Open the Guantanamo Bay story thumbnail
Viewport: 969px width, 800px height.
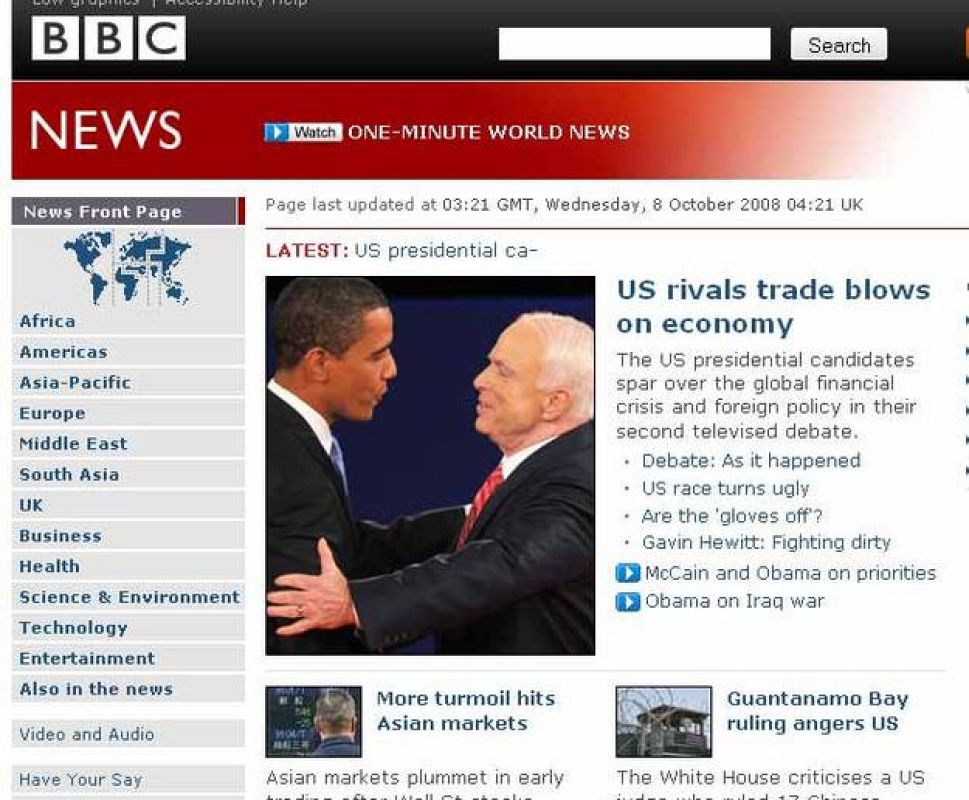point(663,721)
